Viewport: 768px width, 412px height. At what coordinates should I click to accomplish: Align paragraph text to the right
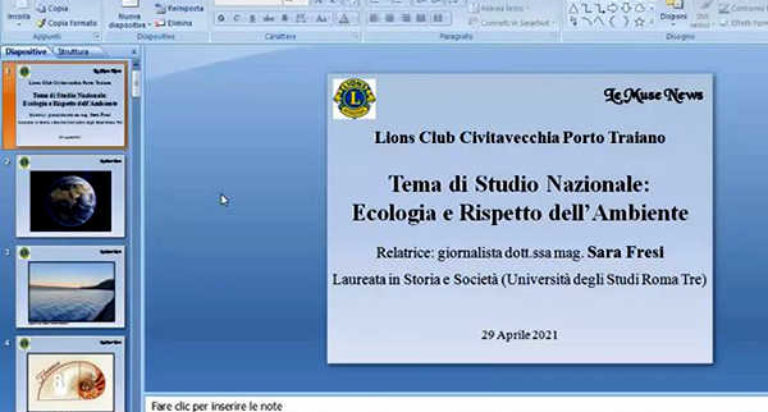pos(406,18)
